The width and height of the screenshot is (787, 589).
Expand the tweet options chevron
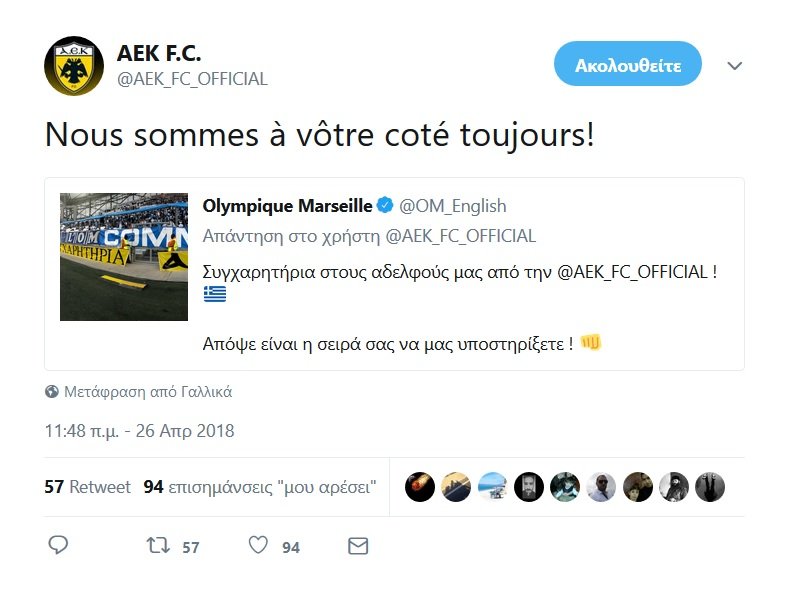point(735,66)
